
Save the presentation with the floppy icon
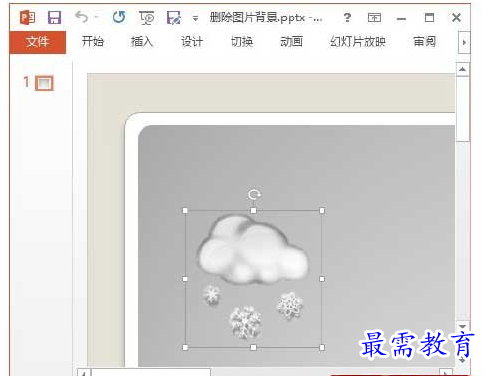(54, 17)
